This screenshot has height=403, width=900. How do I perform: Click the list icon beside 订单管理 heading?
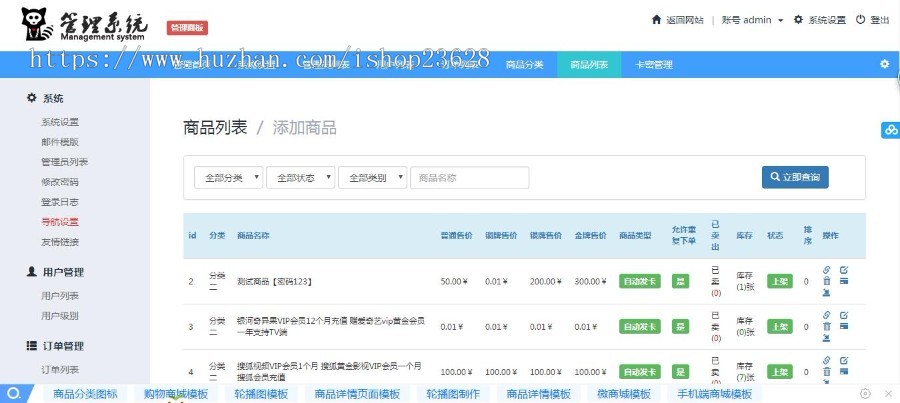[x=32, y=346]
